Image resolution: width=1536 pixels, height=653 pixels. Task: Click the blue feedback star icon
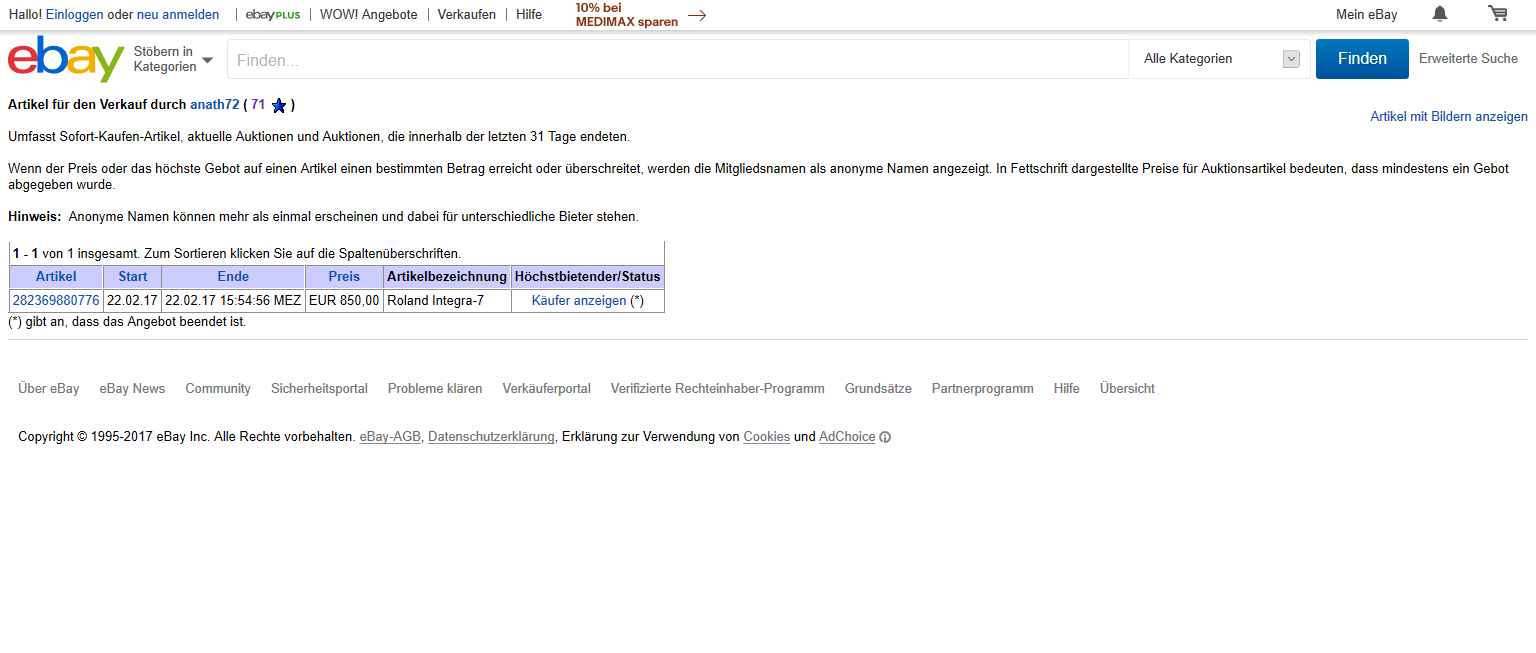279,105
